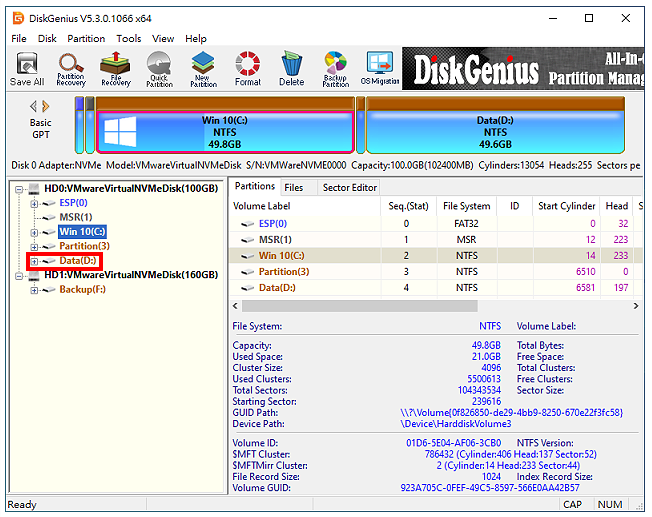Expand the Win 10(C:) tree node
Viewport: 652px width, 517px height.
tap(34, 232)
